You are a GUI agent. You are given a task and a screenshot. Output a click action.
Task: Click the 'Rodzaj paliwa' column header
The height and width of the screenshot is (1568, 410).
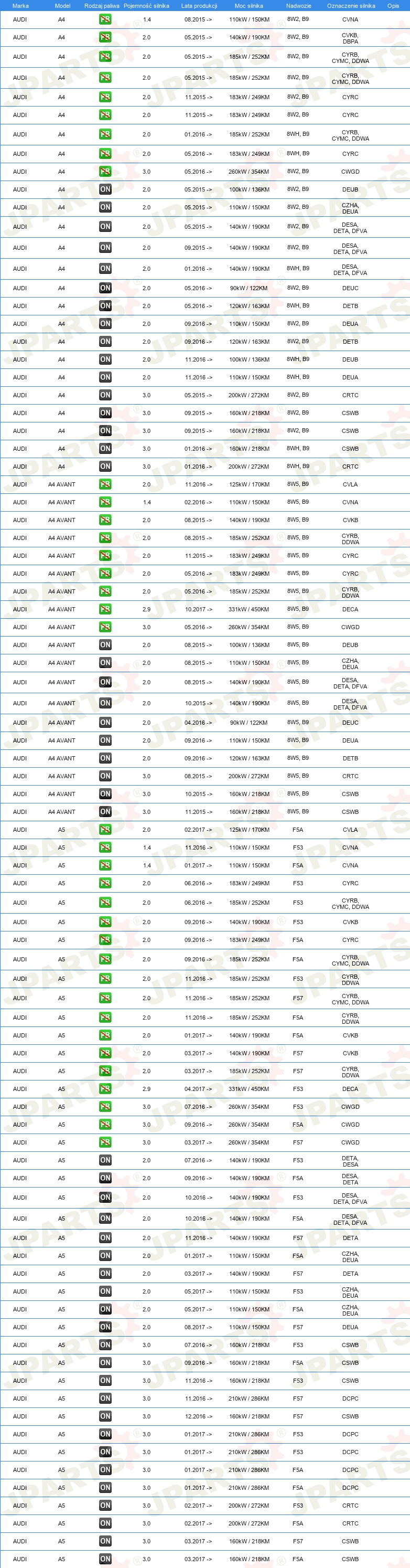(x=102, y=5)
